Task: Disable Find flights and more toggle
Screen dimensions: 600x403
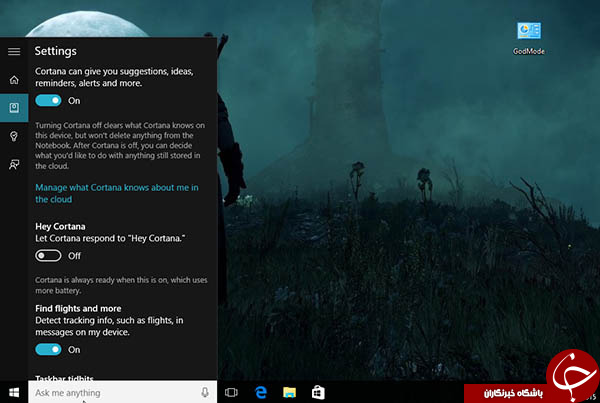Action: pos(48,349)
